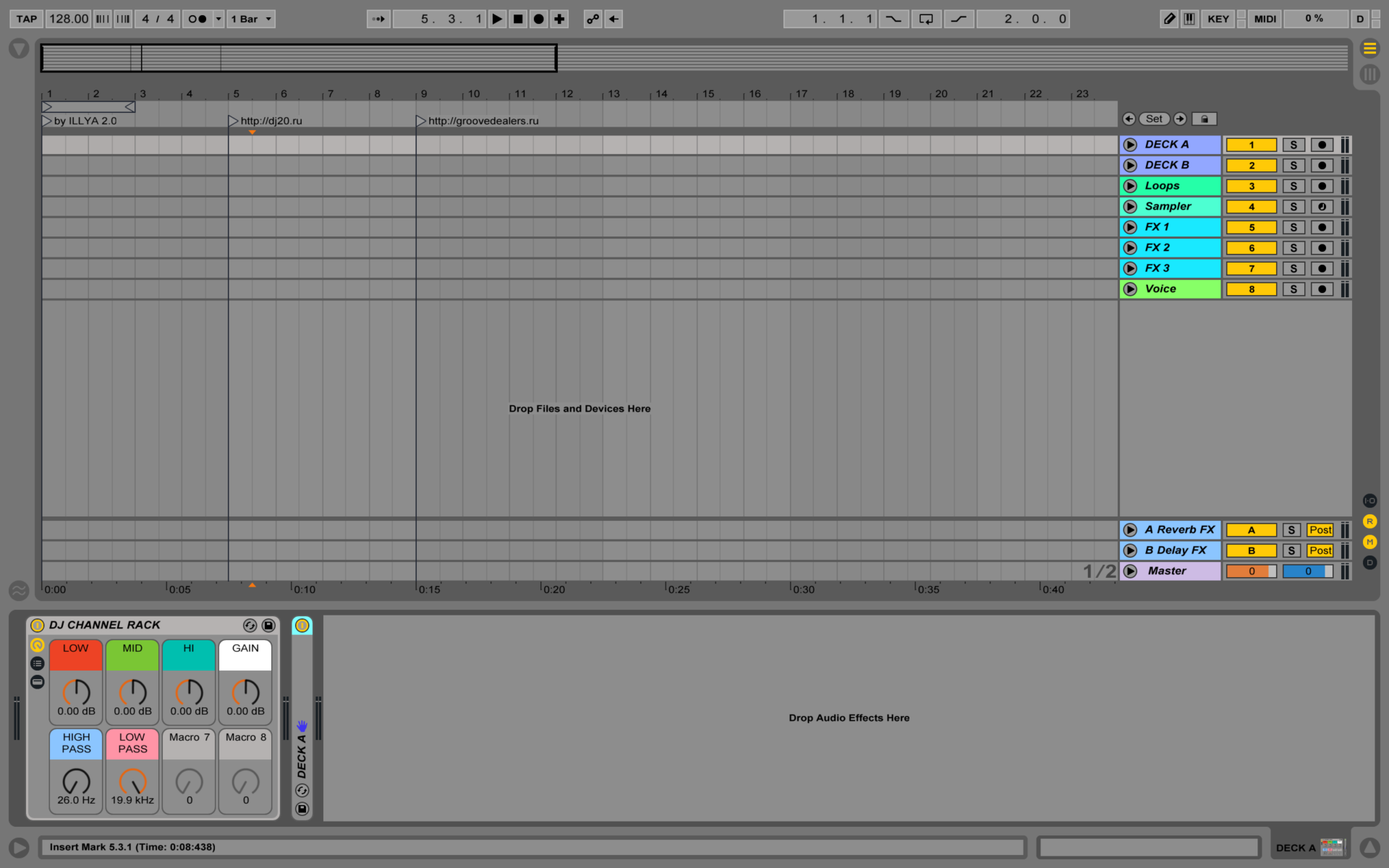The image size is (1389, 868).
Task: Click the Play transport button
Action: tap(497, 19)
